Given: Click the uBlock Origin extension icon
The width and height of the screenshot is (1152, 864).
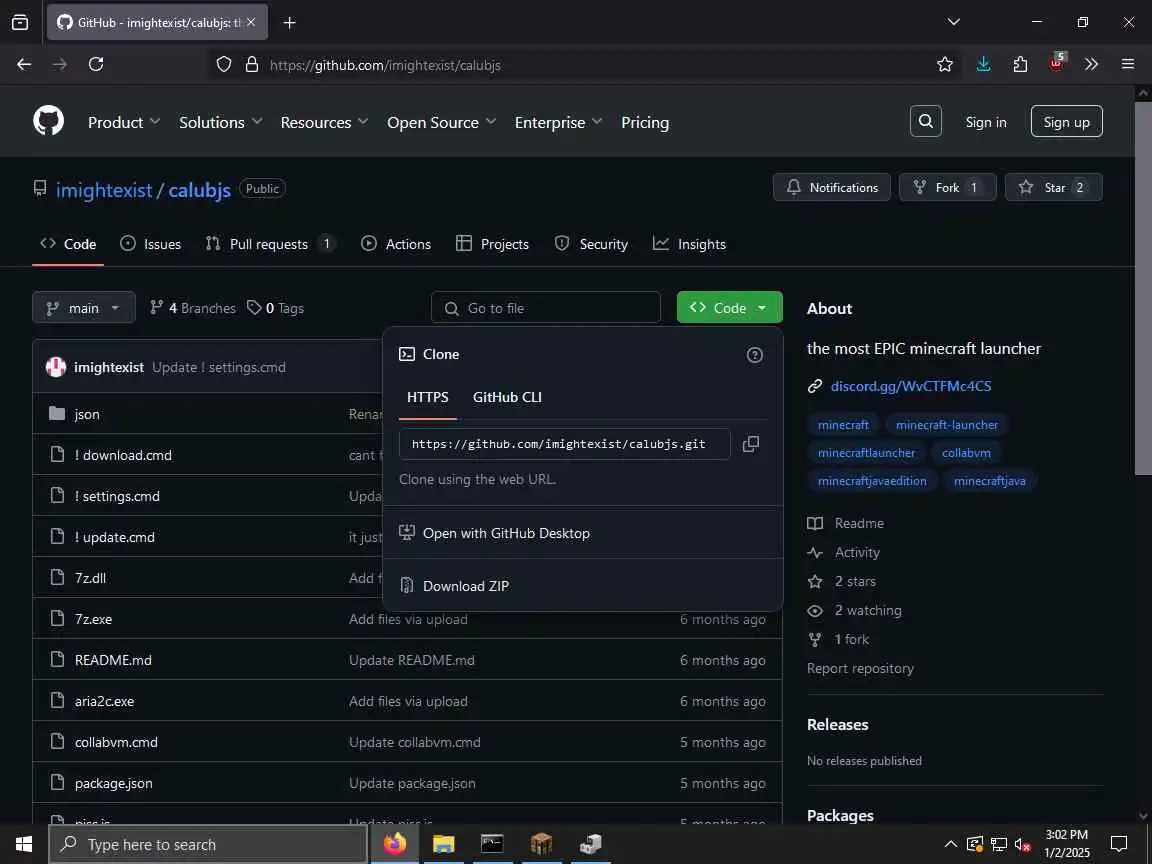Looking at the screenshot, I should click(1056, 63).
